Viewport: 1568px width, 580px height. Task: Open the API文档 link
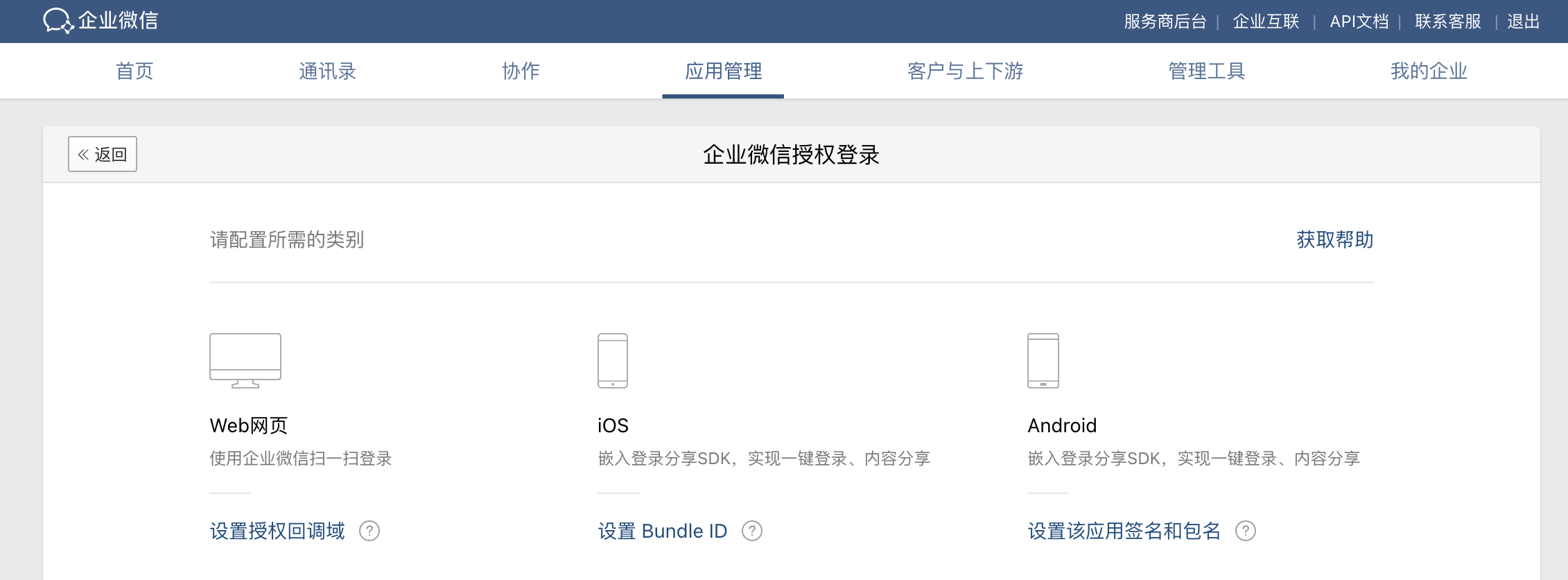[x=1357, y=21]
